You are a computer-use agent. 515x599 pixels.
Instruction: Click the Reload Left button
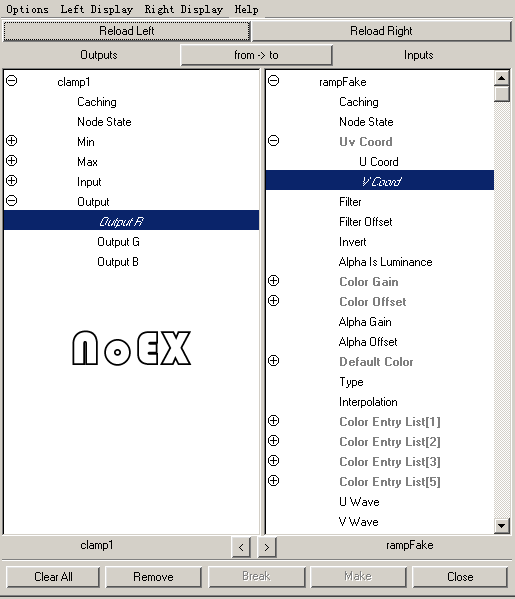126,31
